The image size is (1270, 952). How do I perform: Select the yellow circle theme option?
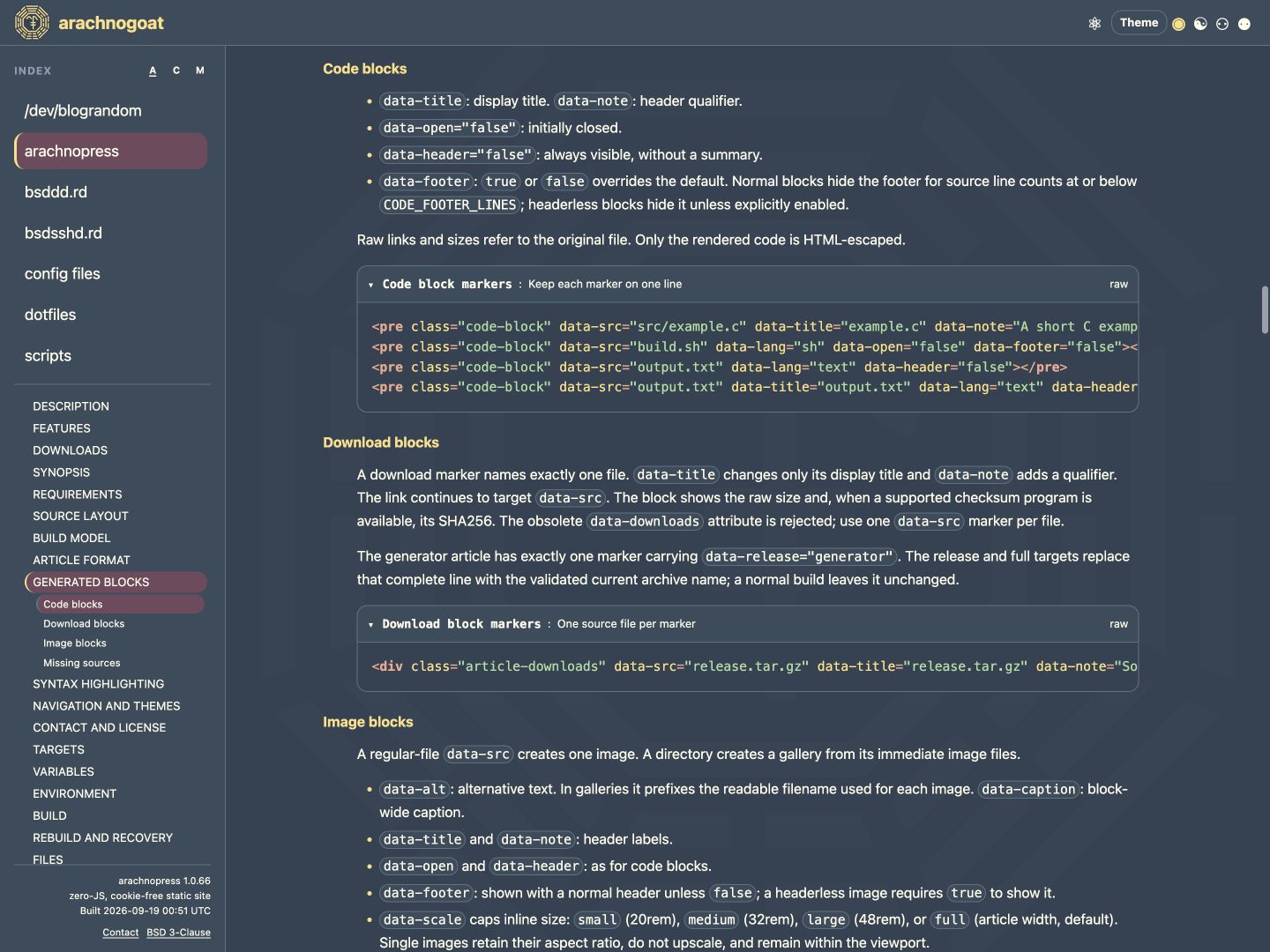[x=1178, y=24]
